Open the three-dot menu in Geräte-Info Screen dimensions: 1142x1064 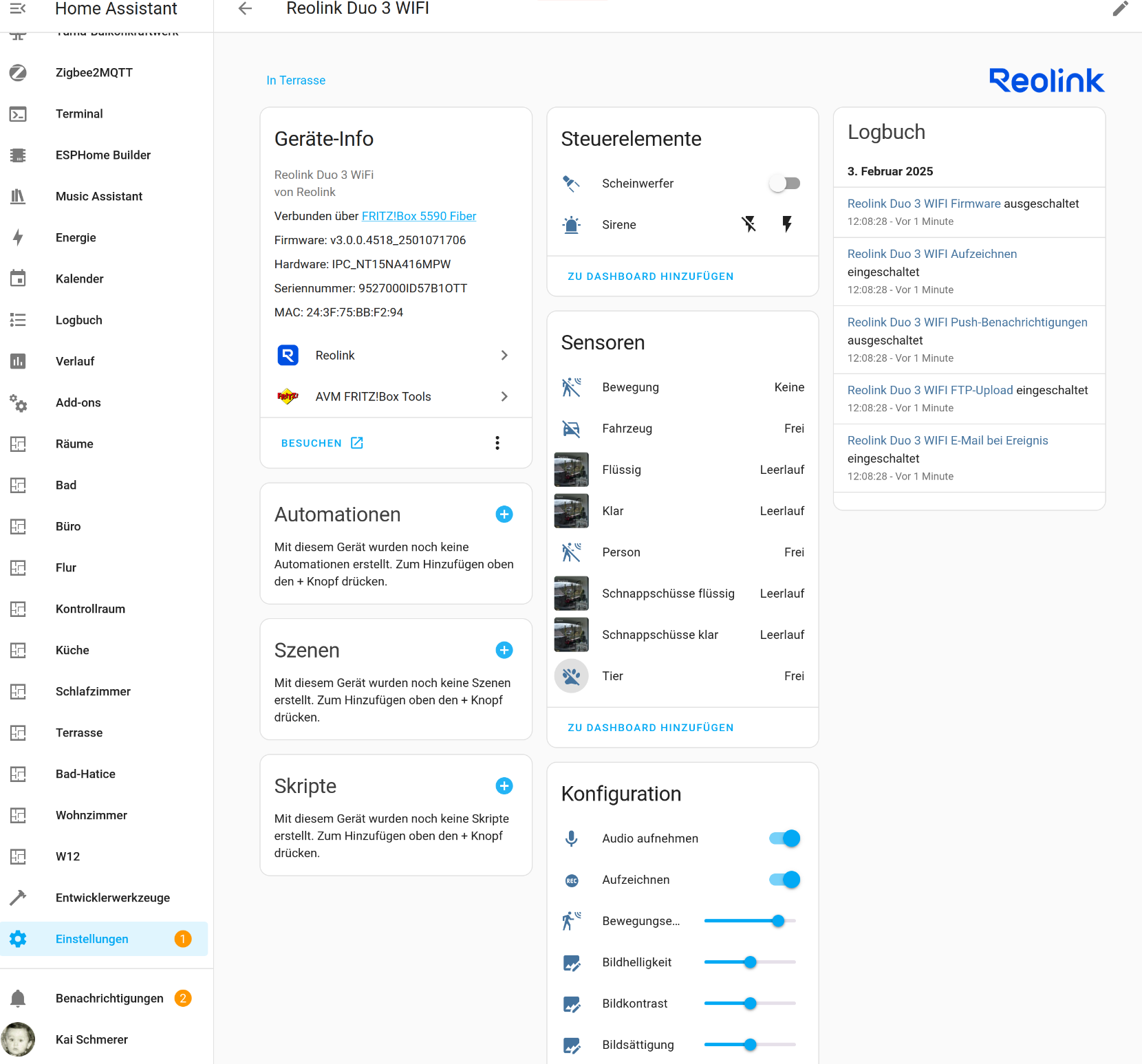pyautogui.click(x=497, y=443)
